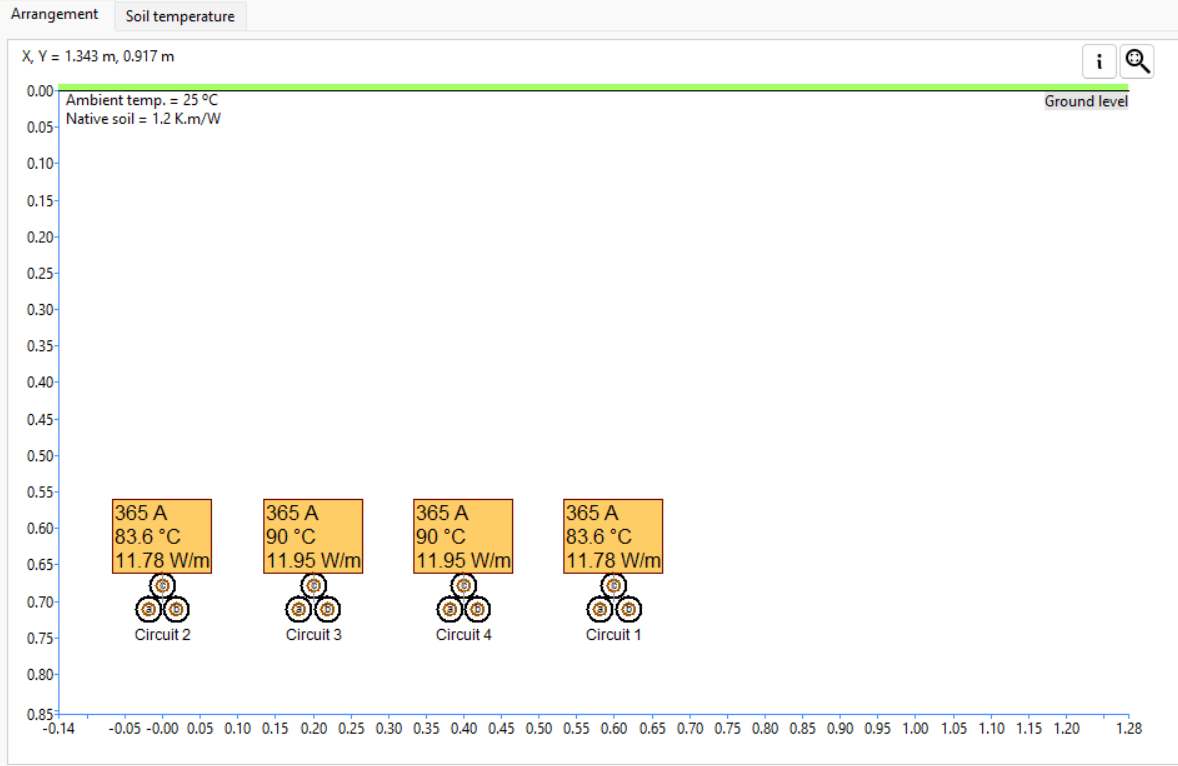Select phase a cable of Circuit 2
This screenshot has width=1178, height=766.
[149, 608]
